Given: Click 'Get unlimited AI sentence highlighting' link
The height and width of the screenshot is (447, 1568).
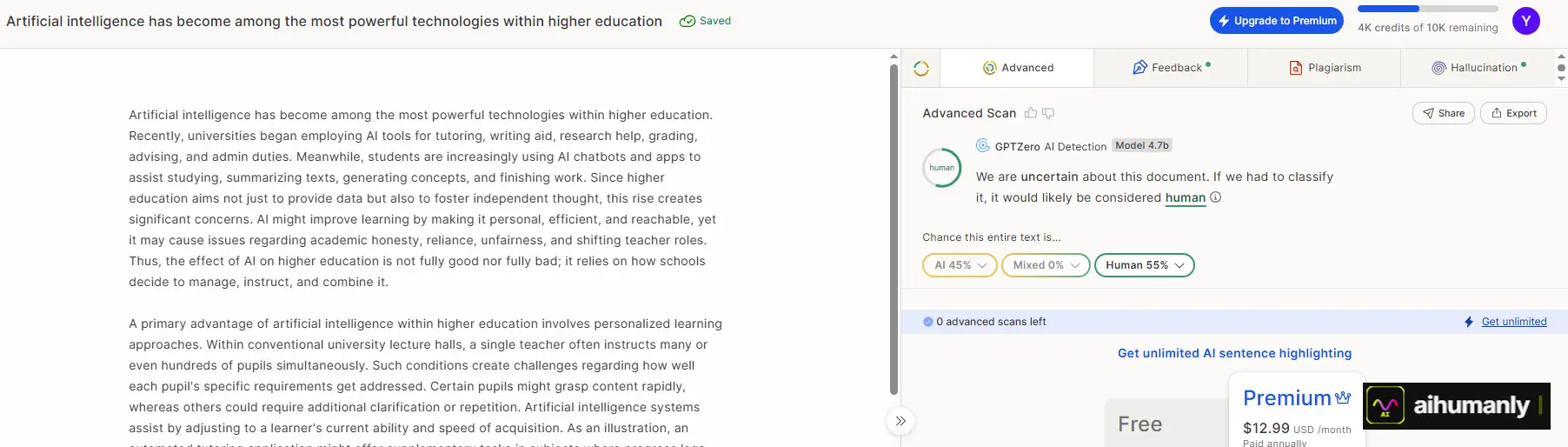Looking at the screenshot, I should click(x=1234, y=353).
